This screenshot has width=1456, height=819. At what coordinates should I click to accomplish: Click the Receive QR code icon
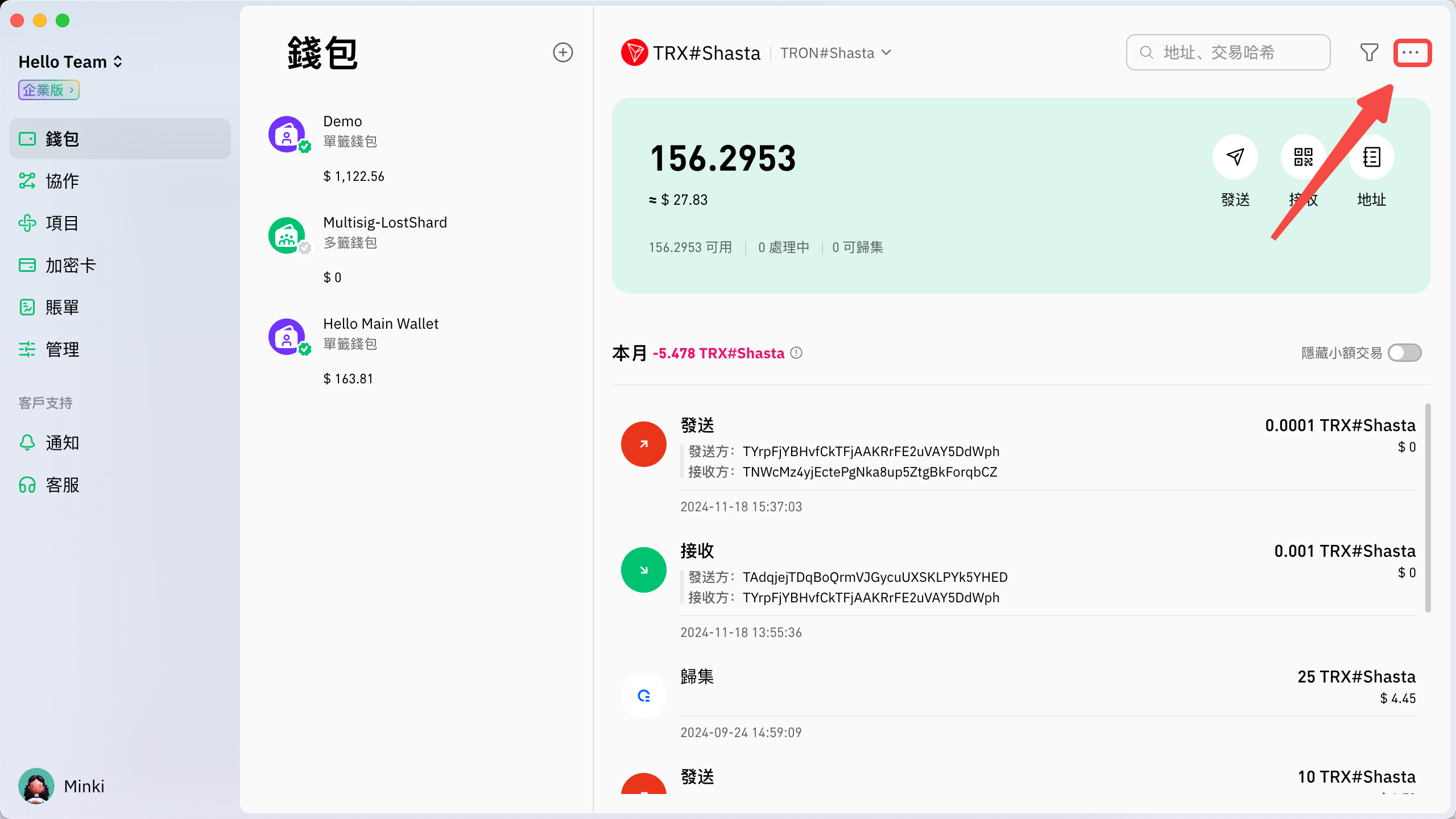tap(1303, 157)
